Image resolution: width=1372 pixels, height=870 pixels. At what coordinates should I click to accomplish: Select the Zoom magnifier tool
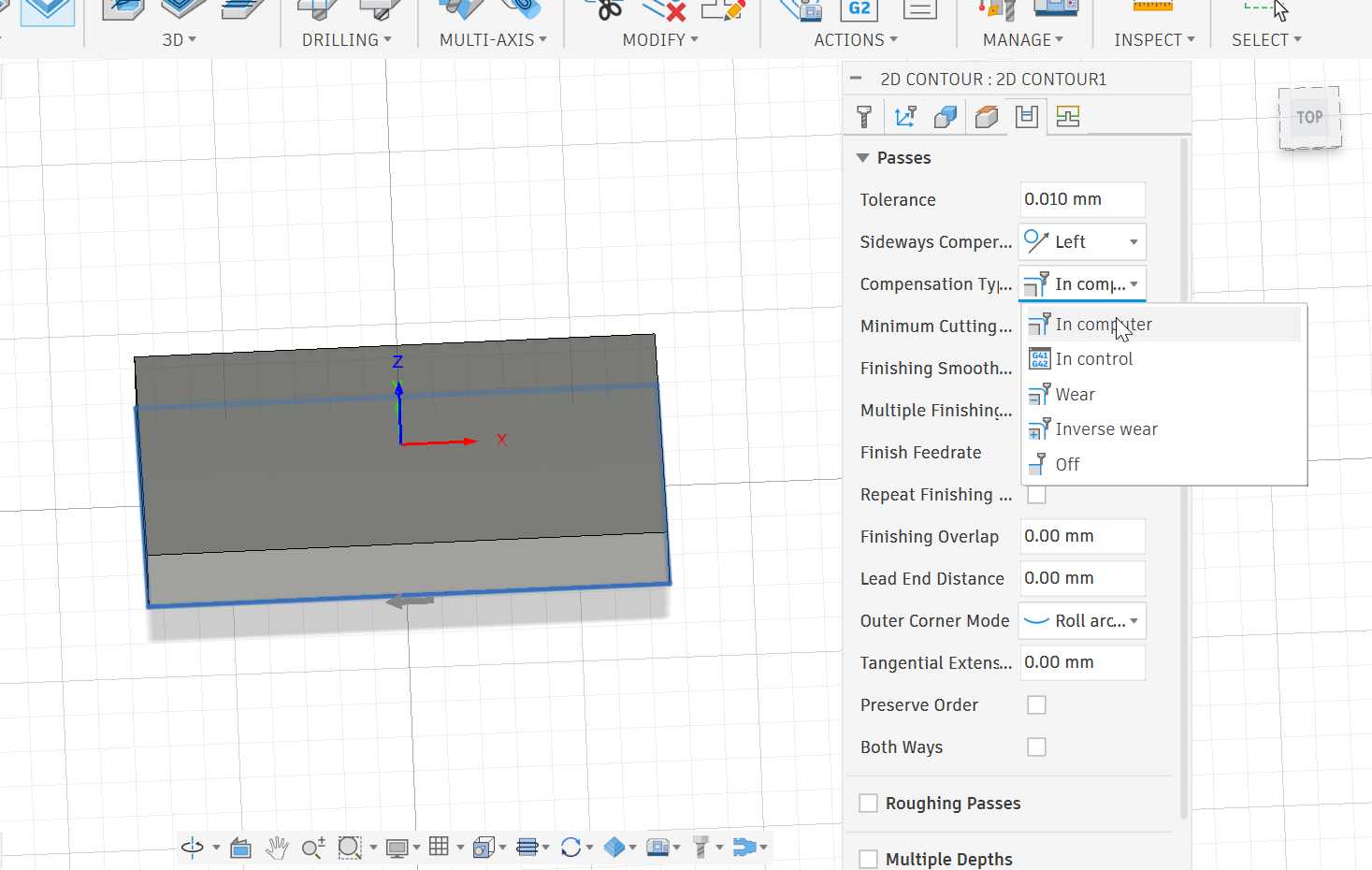(313, 848)
